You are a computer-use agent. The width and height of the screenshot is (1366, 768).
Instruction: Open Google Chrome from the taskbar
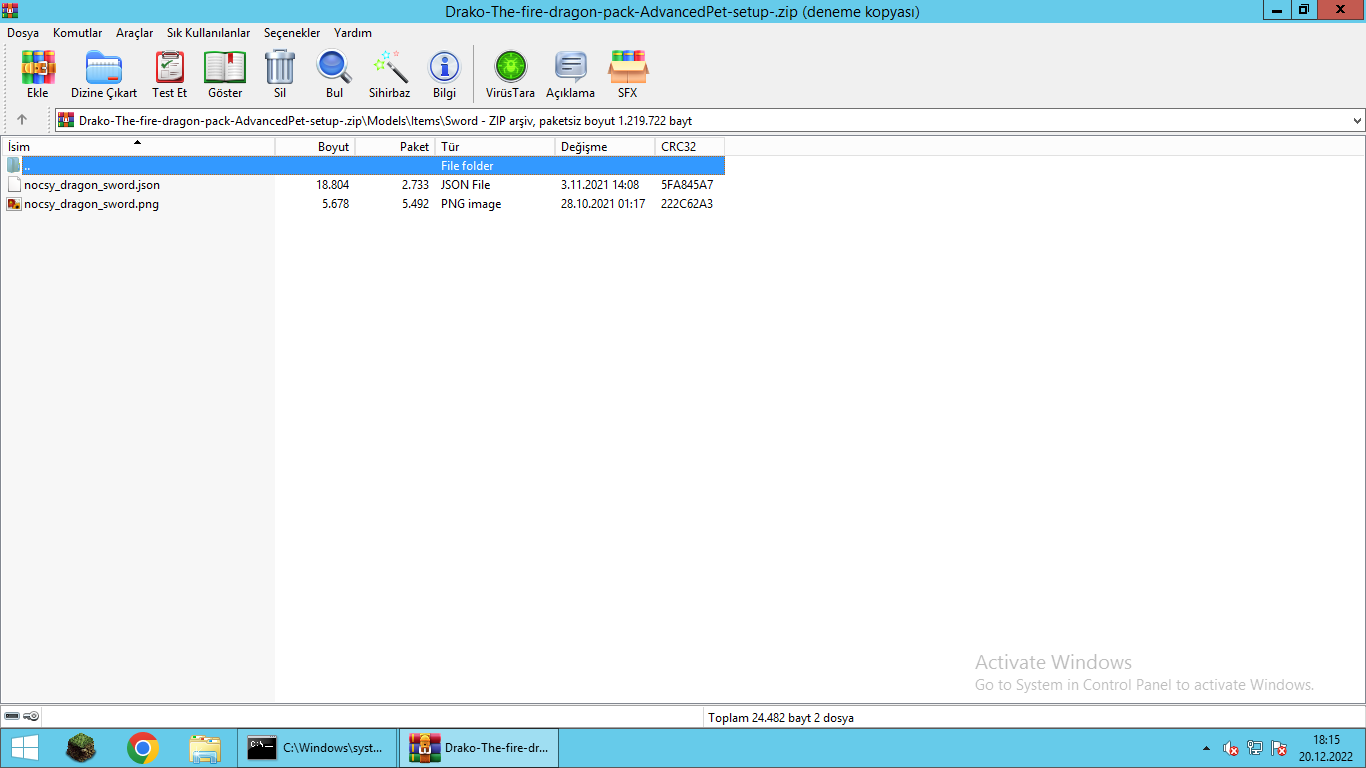[143, 748]
